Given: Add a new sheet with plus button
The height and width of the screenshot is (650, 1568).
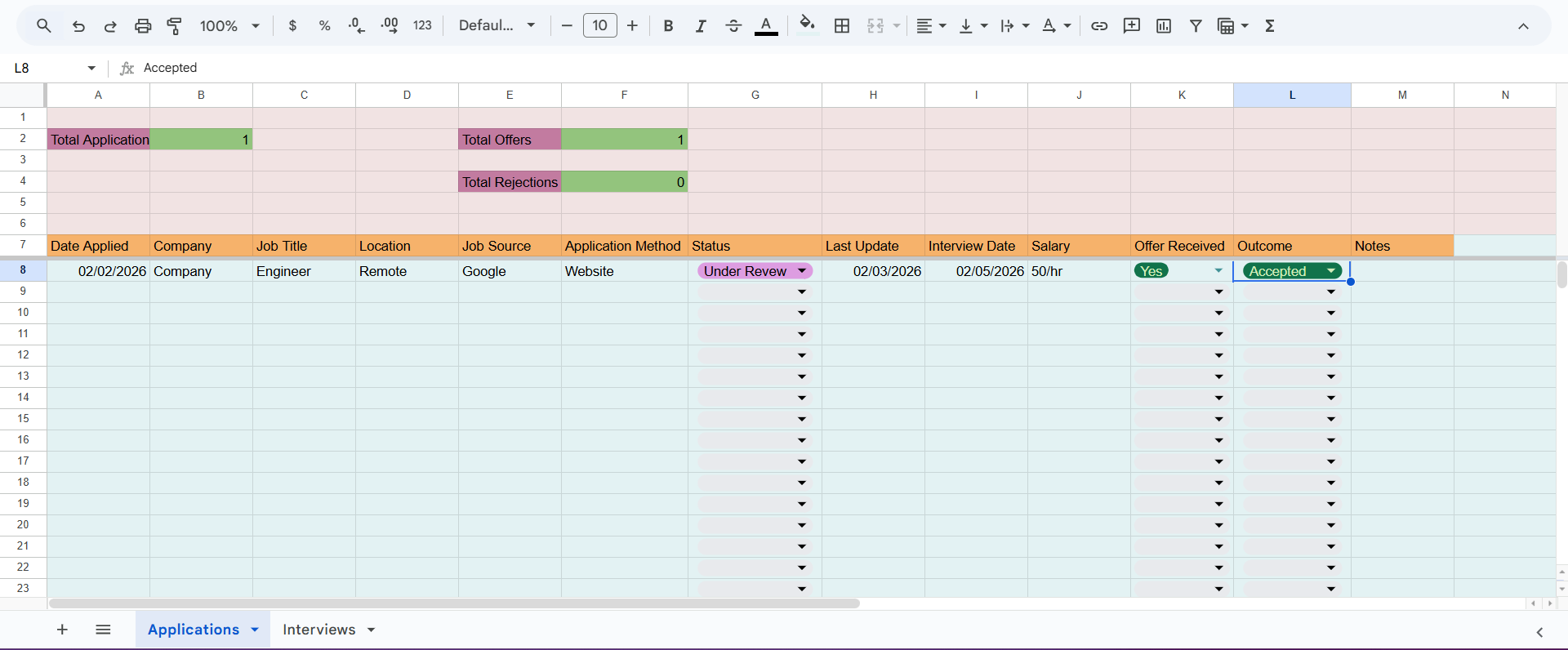Looking at the screenshot, I should click(x=62, y=630).
